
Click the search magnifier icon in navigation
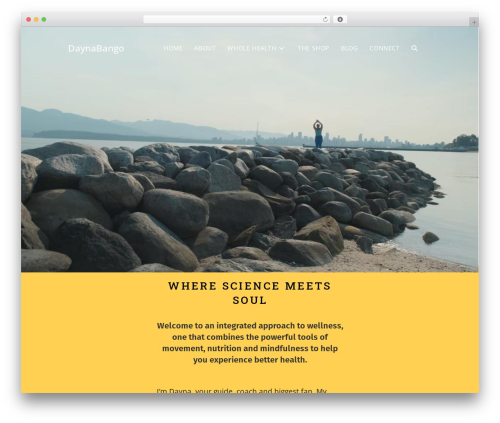click(414, 48)
